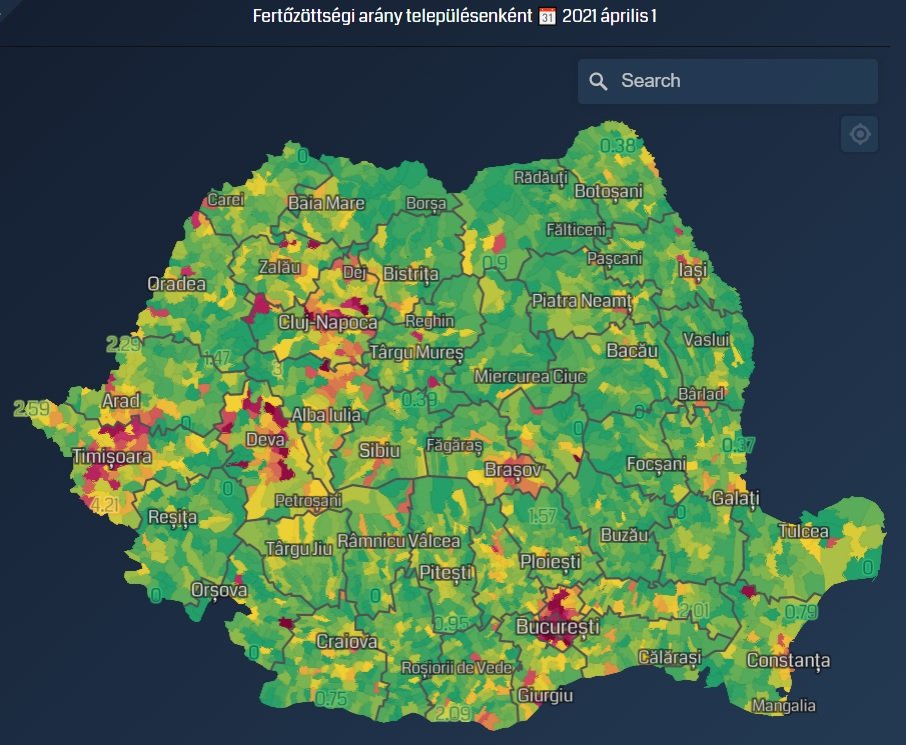Click the Cluj-Napoca city label
906x745 pixels.
328,323
